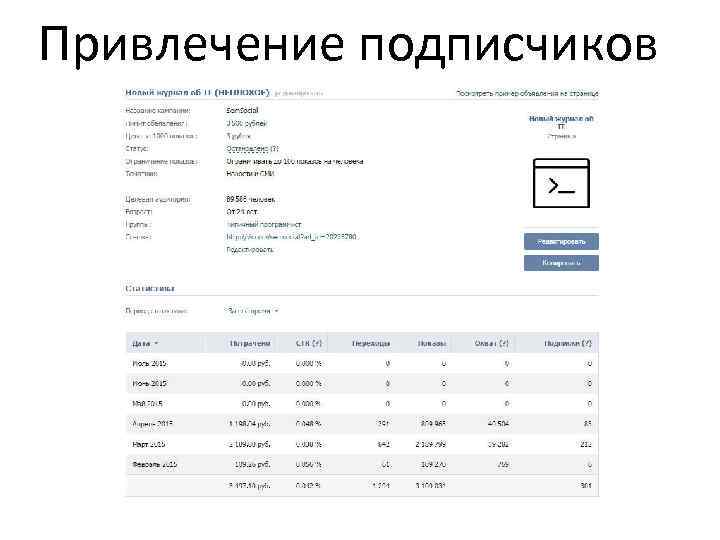Click the ad preview headline above the image

[561, 122]
